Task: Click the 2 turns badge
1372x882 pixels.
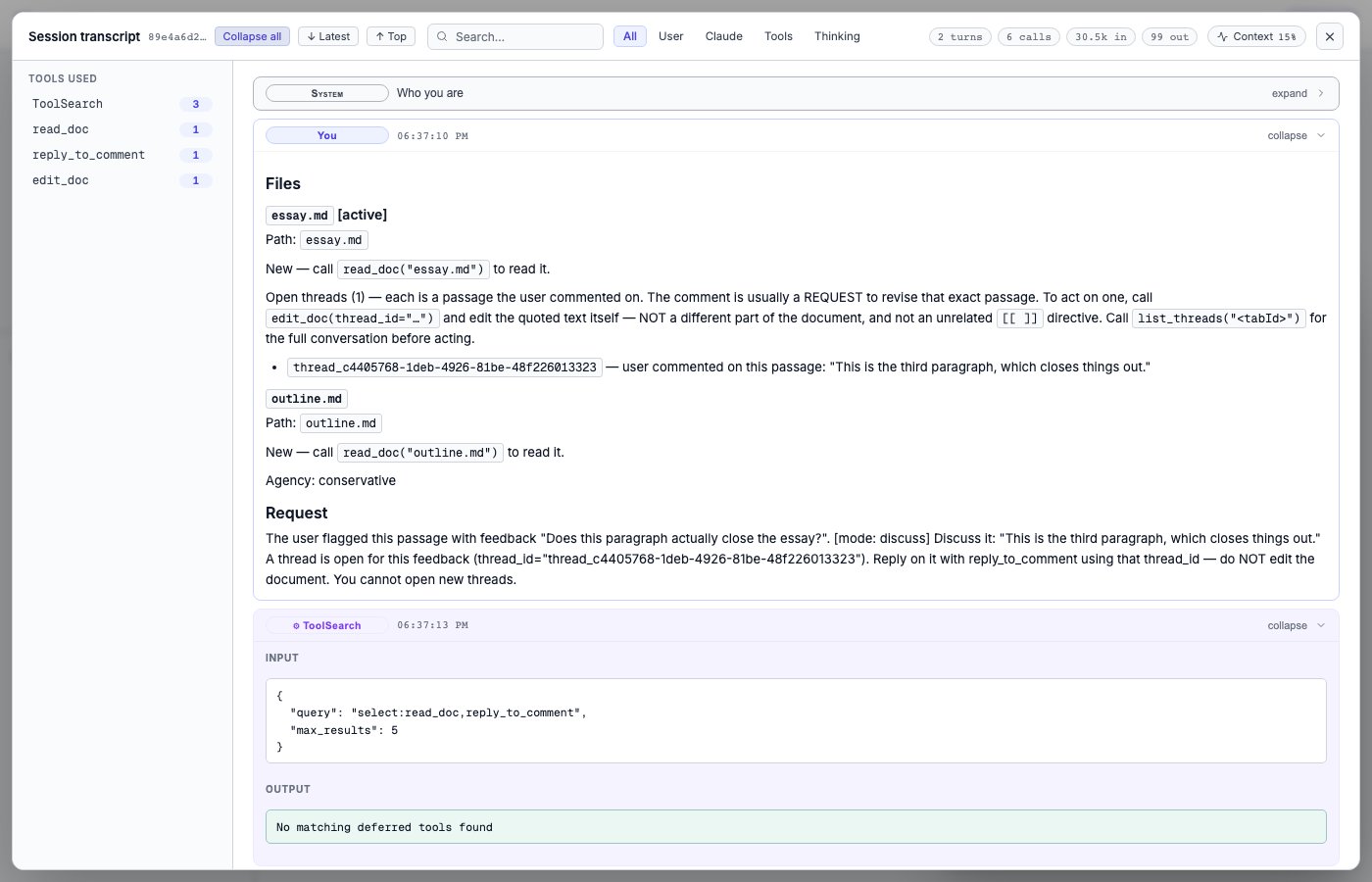Action: 960,36
